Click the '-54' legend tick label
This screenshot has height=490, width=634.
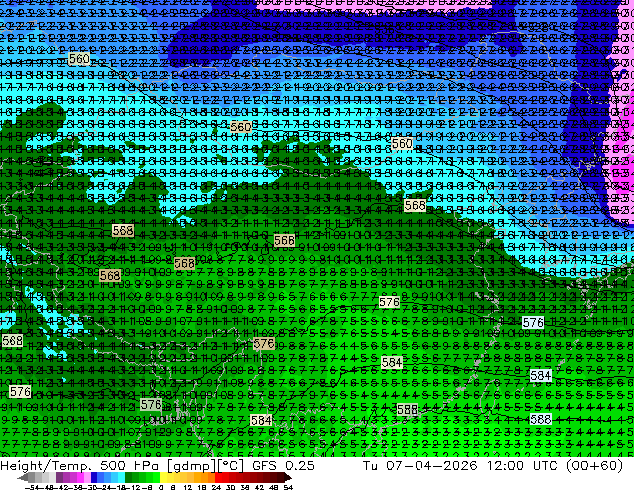pos(32,488)
